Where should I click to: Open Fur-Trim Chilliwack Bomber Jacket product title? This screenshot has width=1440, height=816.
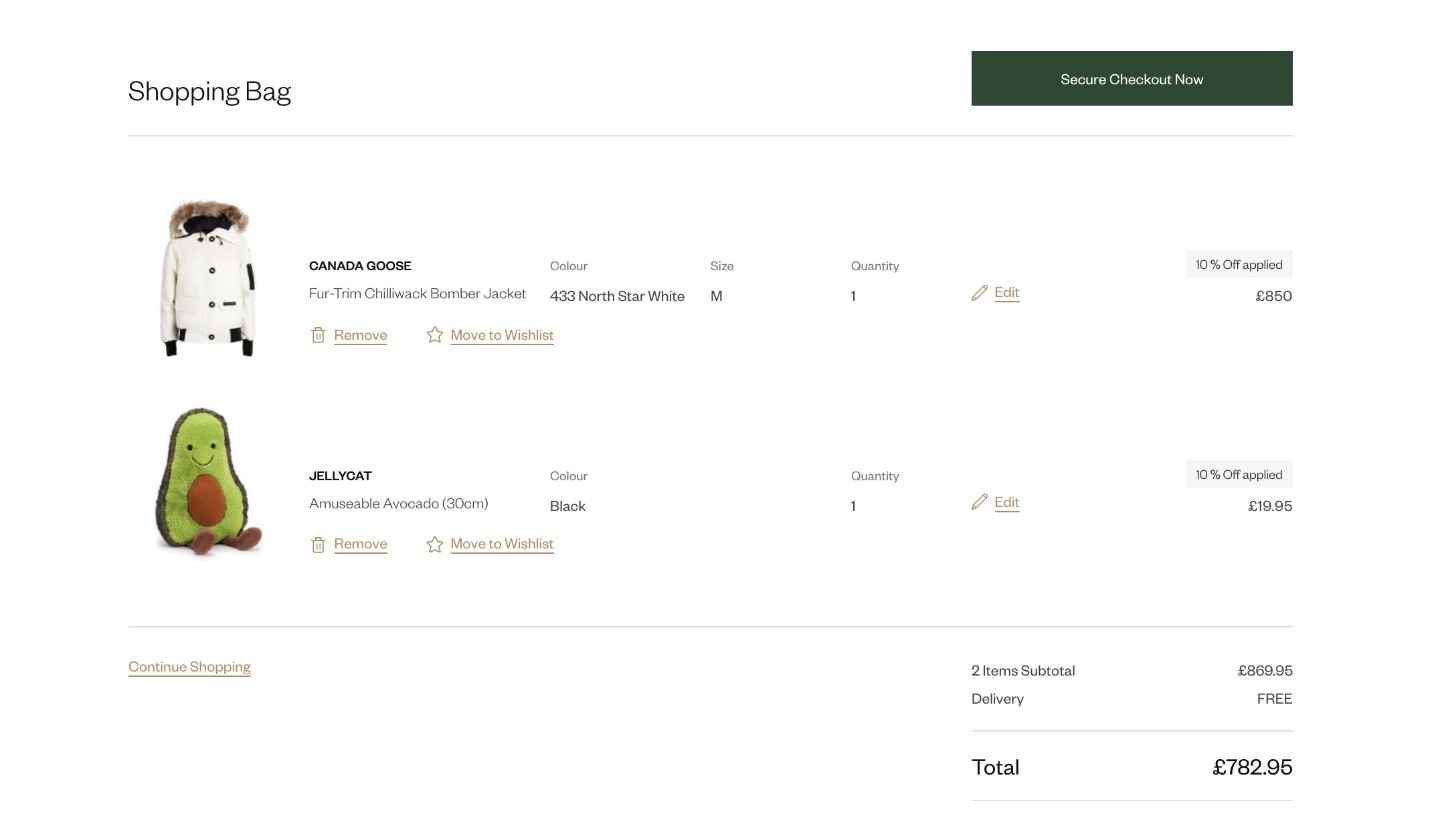417,293
